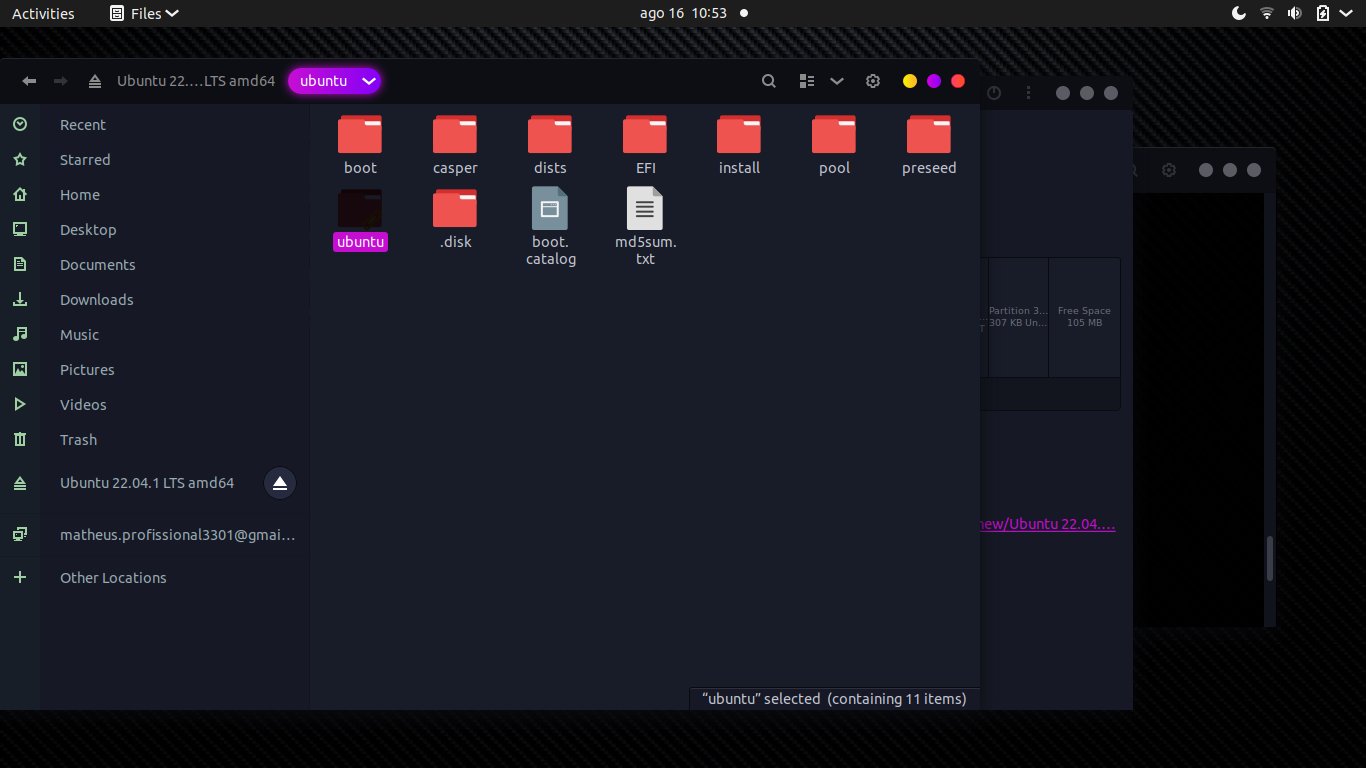Image resolution: width=1366 pixels, height=768 pixels.
Task: Expand the ubuntu path dropdown
Action: 369,81
